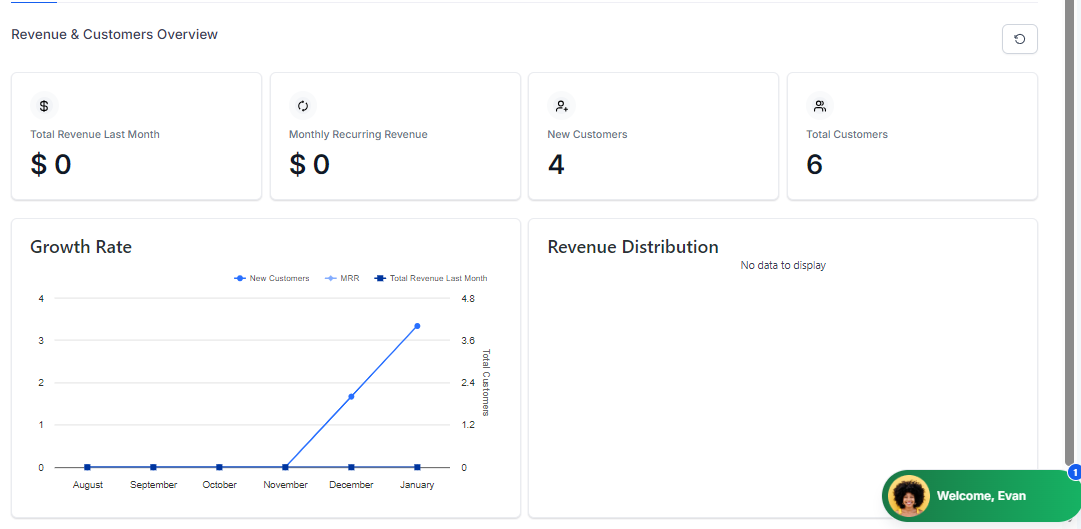Click the Growth Rate chart heading

[x=81, y=247]
